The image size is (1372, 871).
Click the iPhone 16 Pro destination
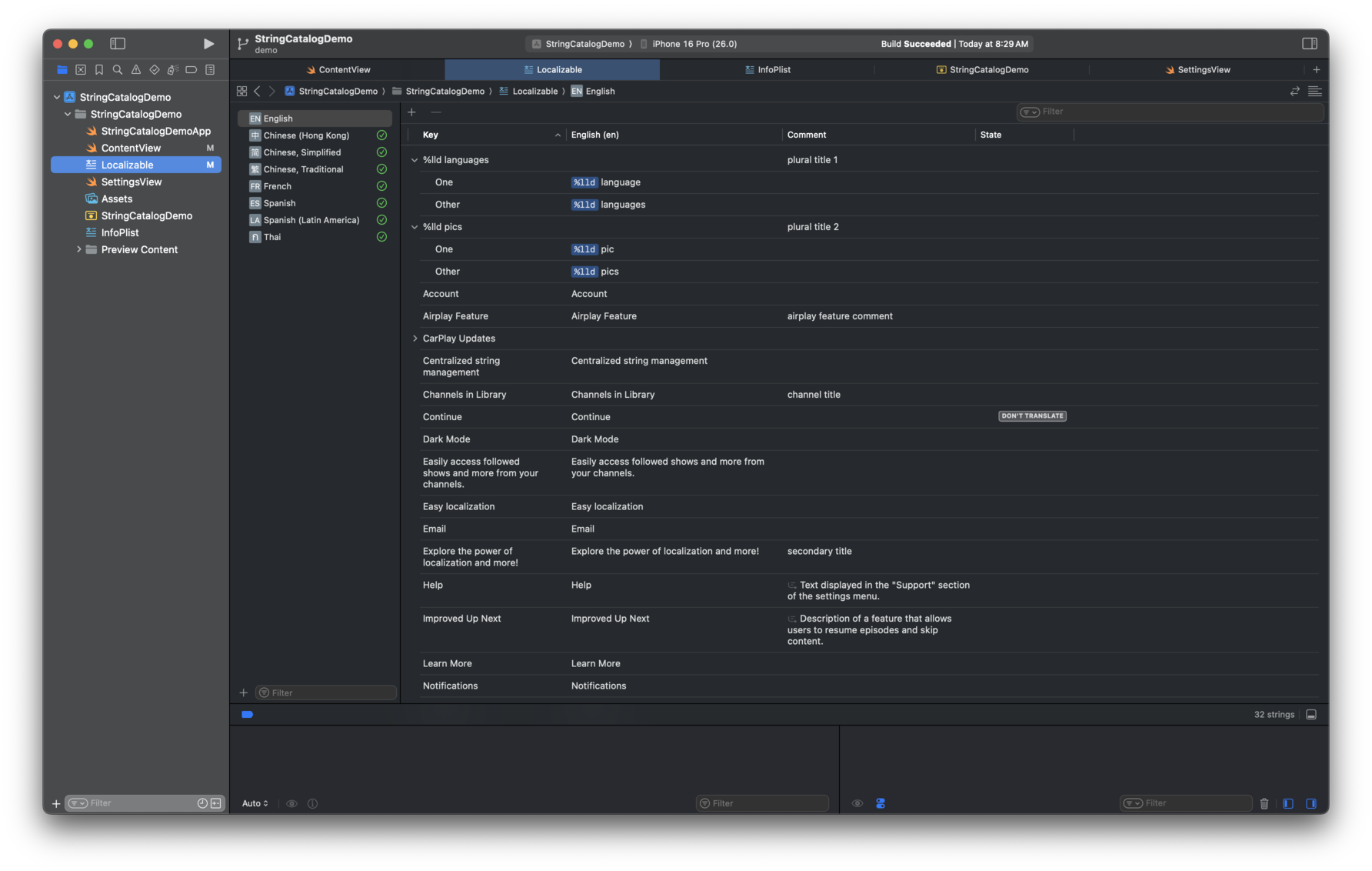pos(688,44)
